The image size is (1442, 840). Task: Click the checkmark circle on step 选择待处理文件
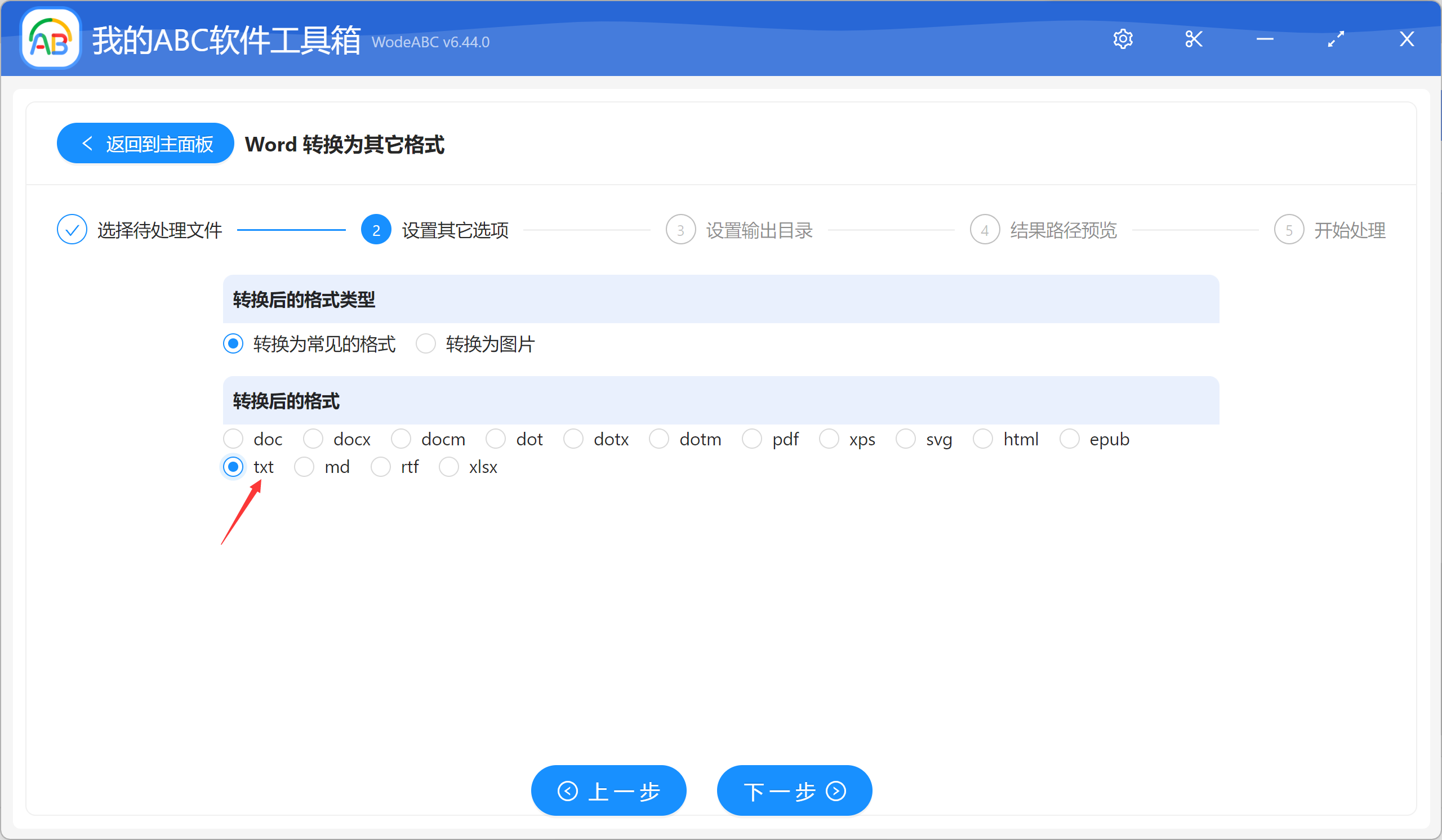point(72,229)
